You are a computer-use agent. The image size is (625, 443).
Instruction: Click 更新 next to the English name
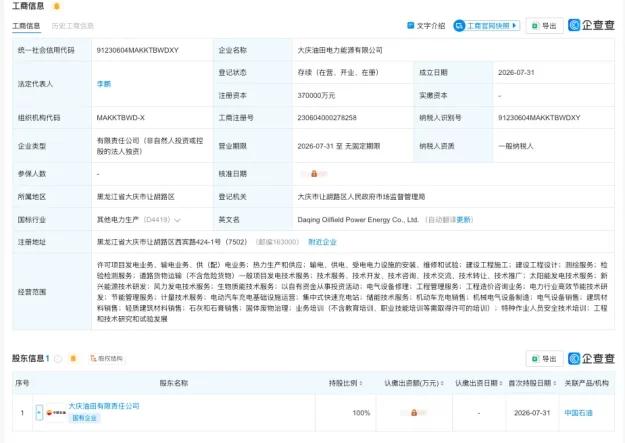pyautogui.click(x=463, y=220)
